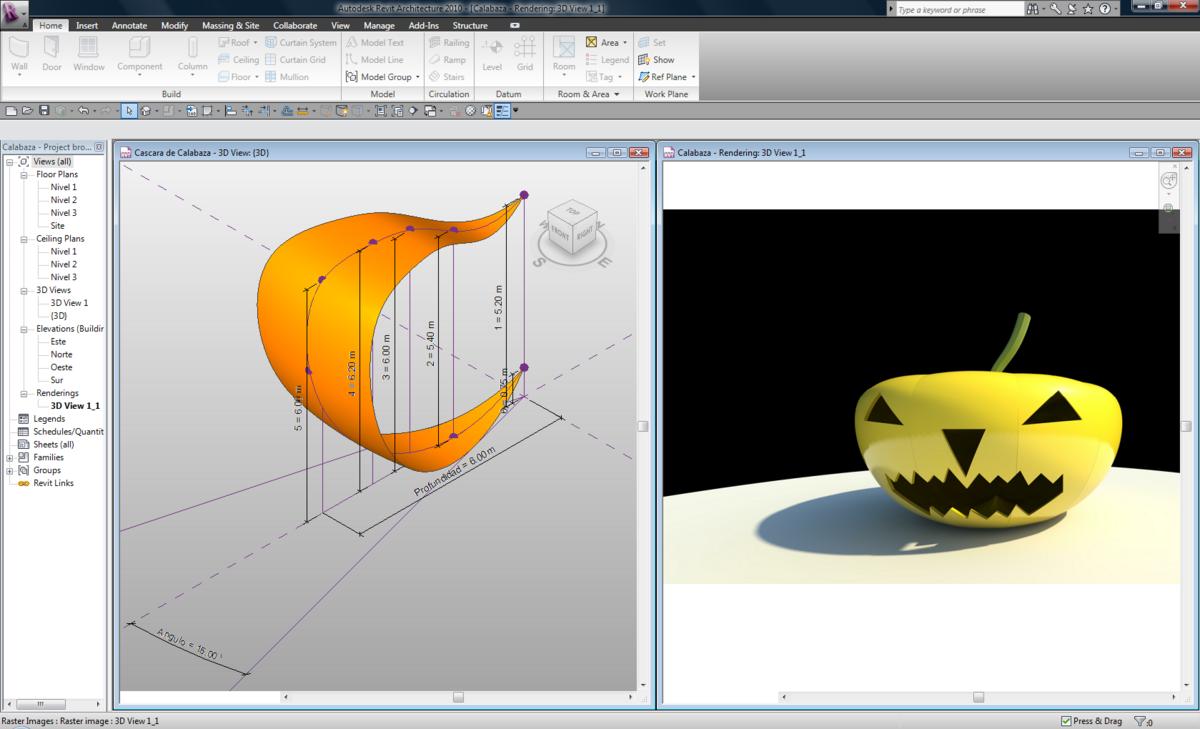This screenshot has height=729, width=1200.
Task: Click the Ceiling tool
Action: tap(238, 60)
